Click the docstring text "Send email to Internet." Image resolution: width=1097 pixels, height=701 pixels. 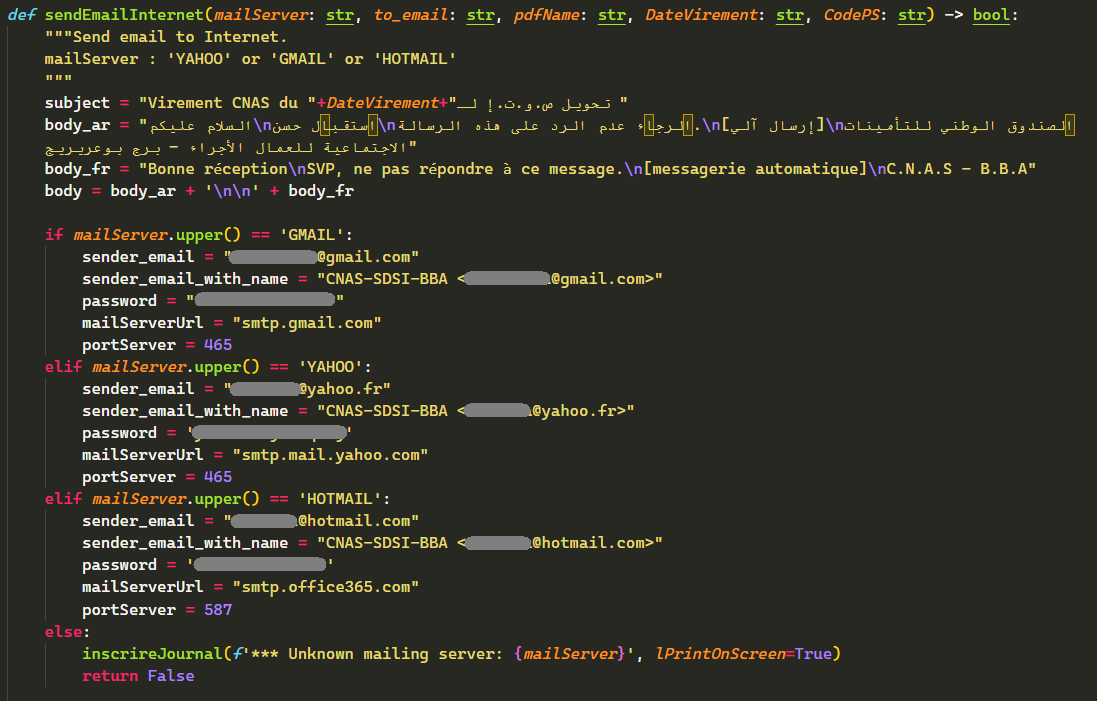180,37
